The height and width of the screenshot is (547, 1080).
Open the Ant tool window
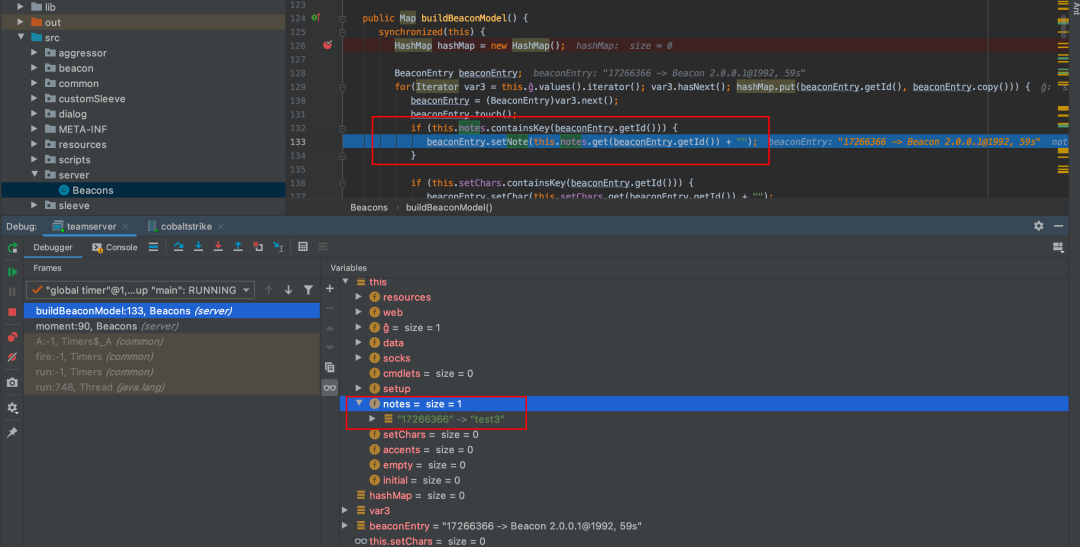pyautogui.click(x=1074, y=7)
